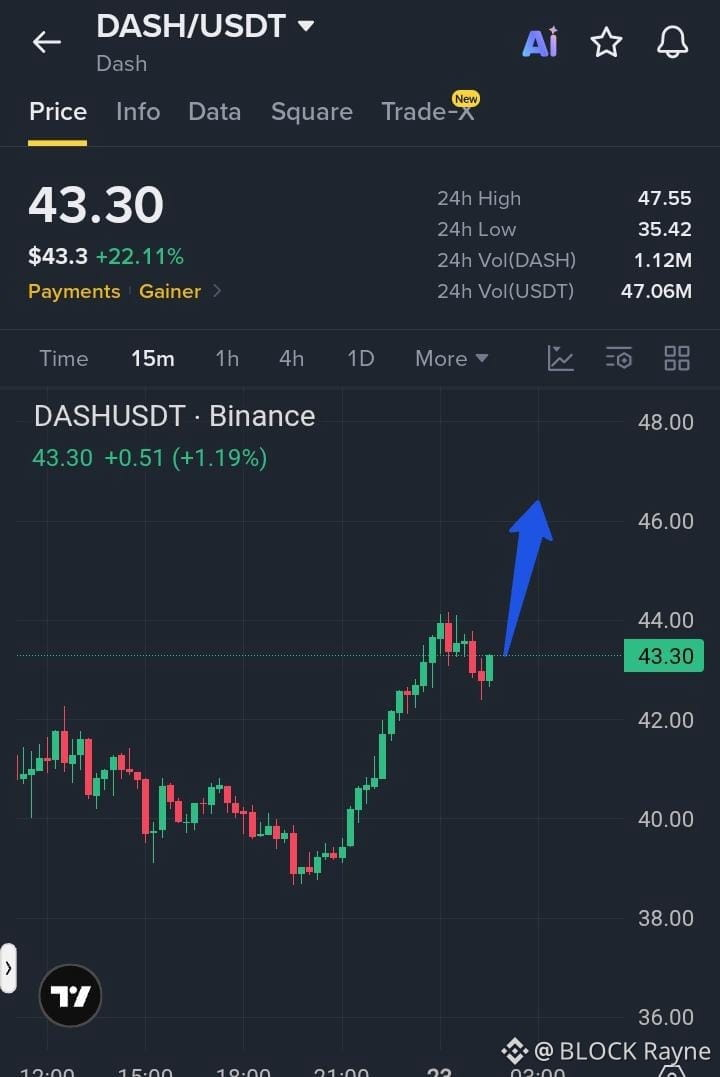720x1077 pixels.
Task: Switch to the Price tab
Action: (x=58, y=112)
